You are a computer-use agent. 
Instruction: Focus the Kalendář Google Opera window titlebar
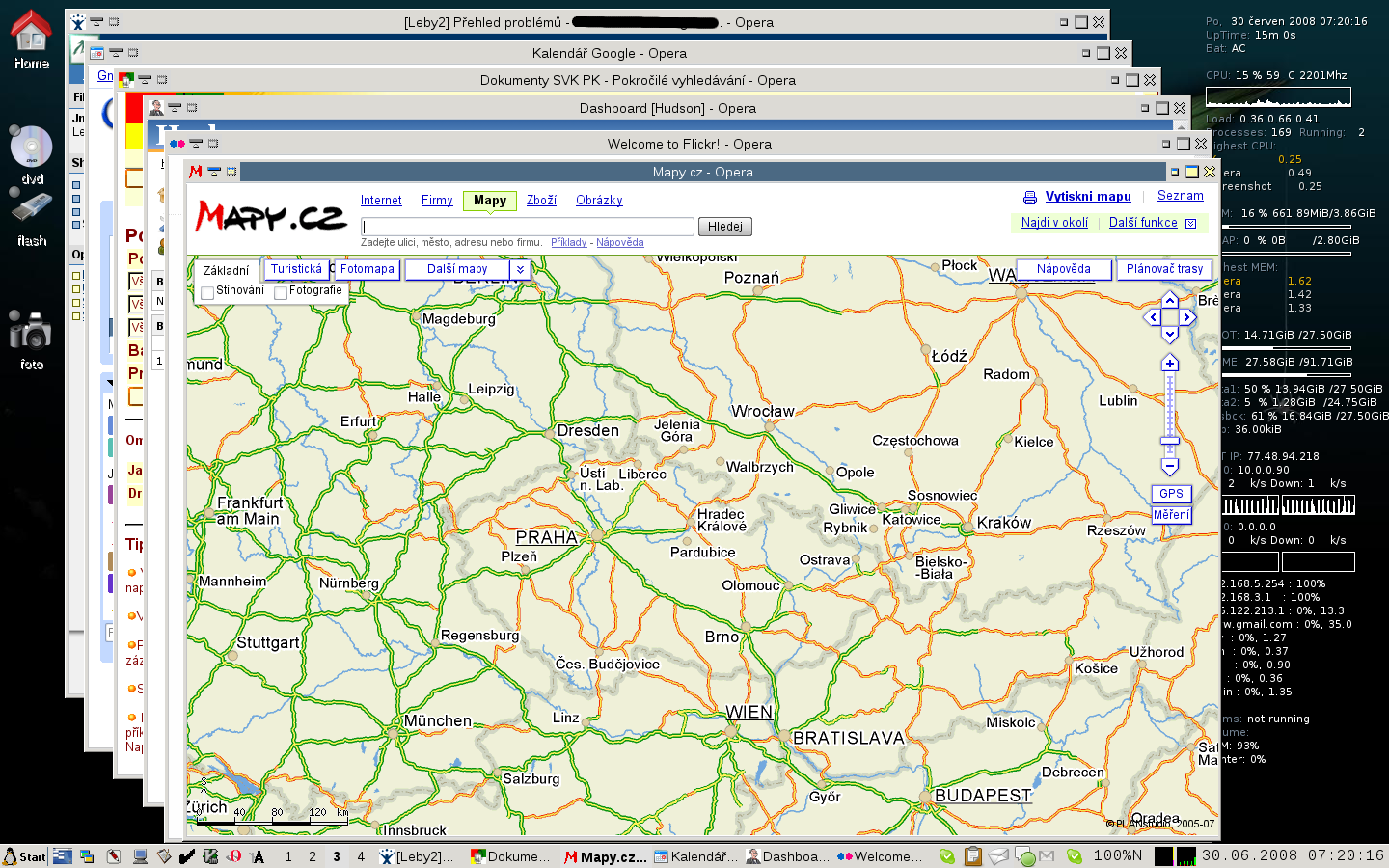[x=610, y=53]
